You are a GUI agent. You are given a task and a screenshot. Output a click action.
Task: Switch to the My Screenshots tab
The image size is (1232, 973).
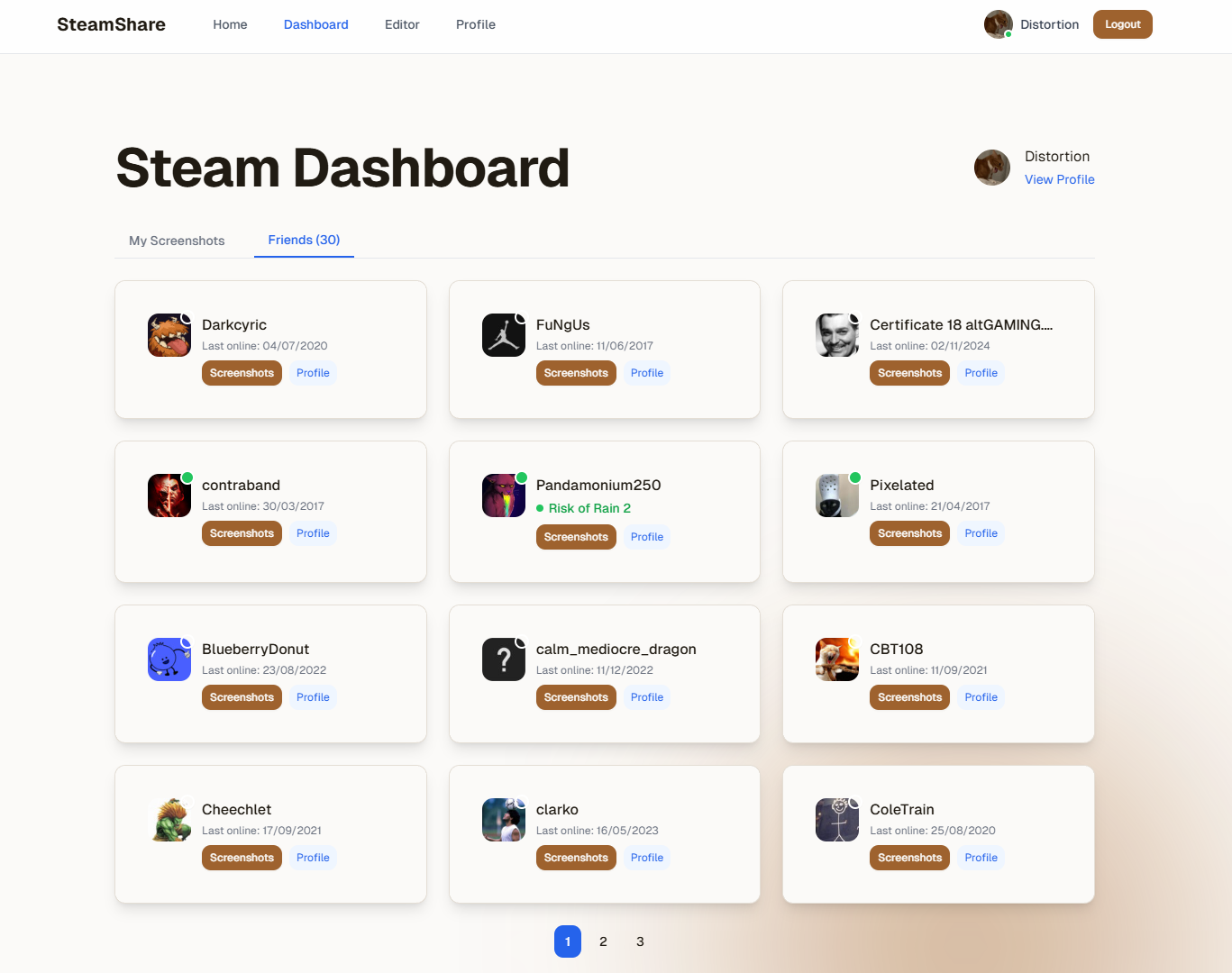coord(177,241)
